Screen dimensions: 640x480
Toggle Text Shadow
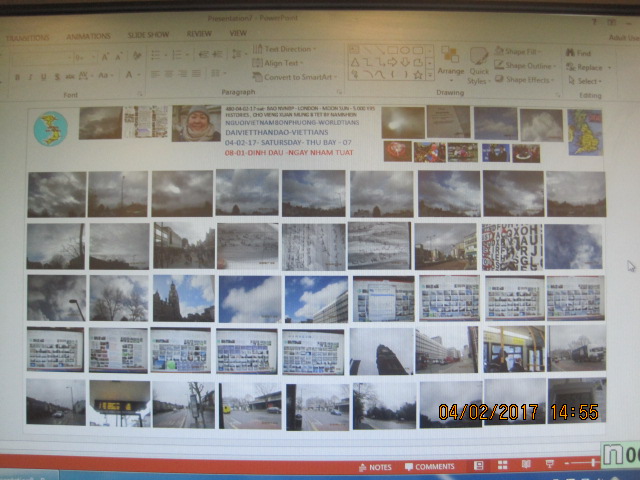(x=57, y=77)
